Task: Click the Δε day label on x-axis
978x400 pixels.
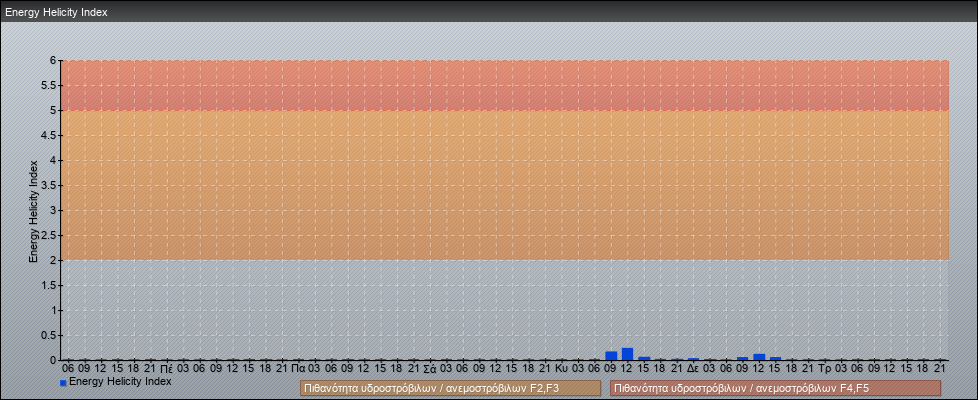Action: 693,369
